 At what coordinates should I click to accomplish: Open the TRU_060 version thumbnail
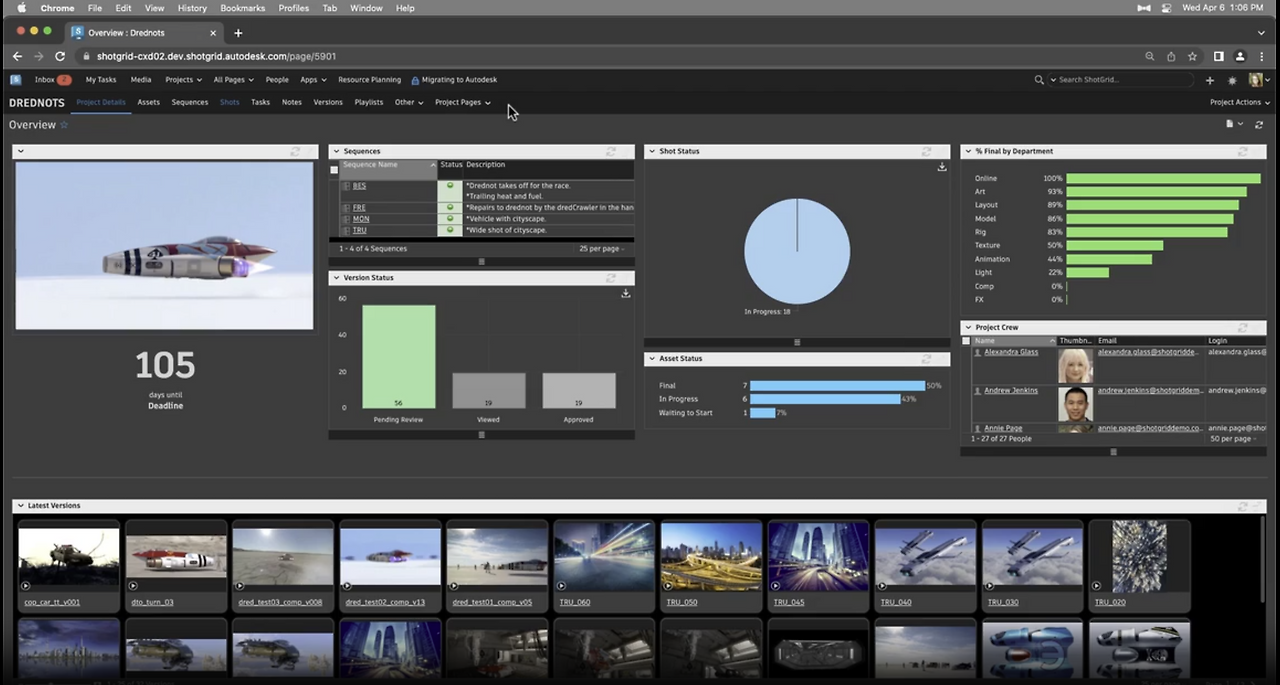tap(604, 556)
